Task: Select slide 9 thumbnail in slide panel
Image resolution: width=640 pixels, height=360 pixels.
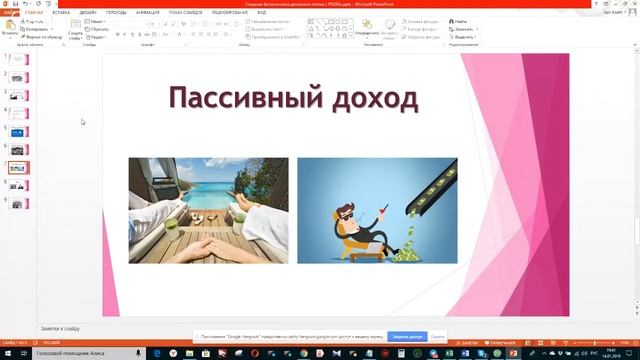Action: pyautogui.click(x=18, y=203)
